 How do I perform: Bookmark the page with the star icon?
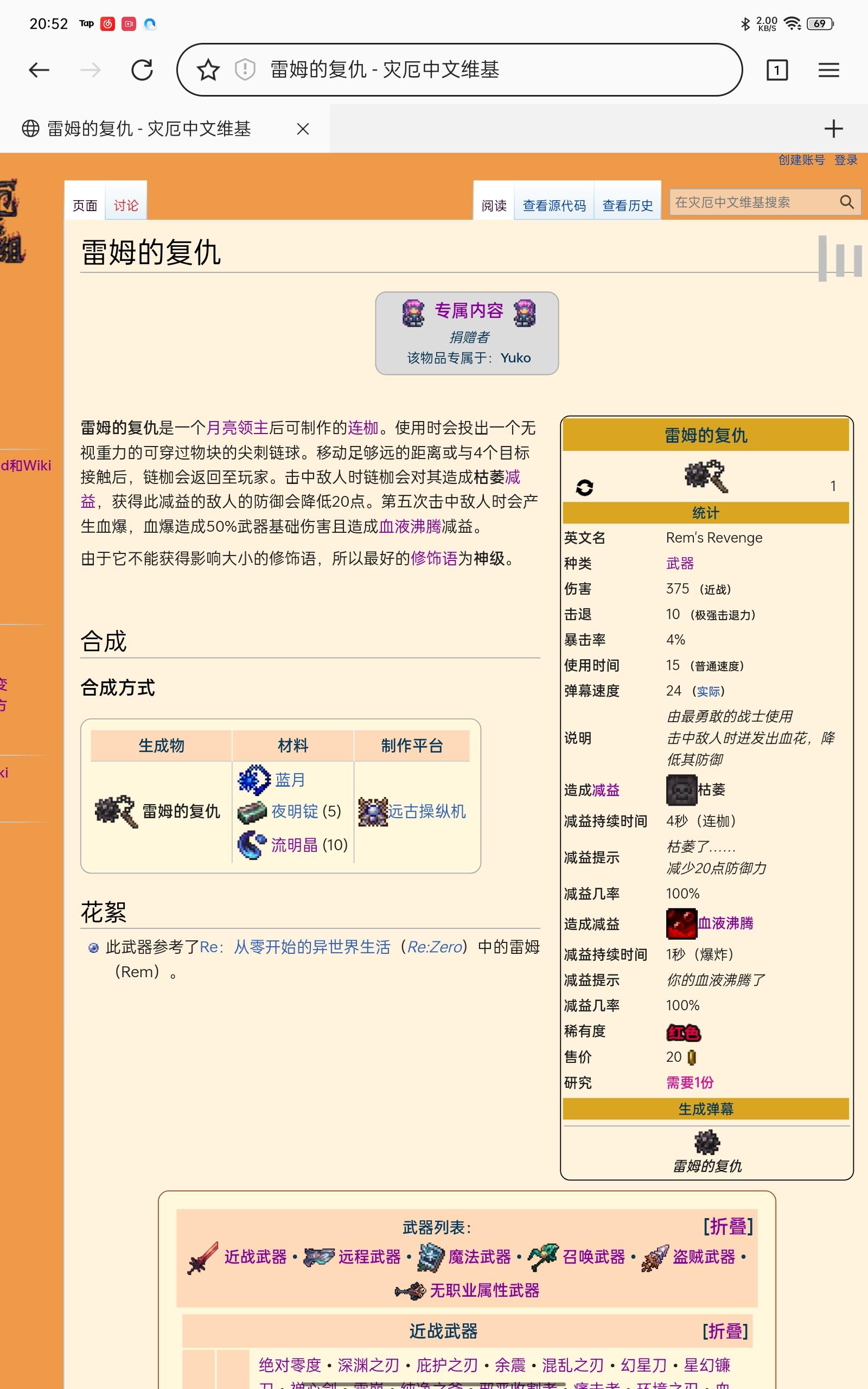pos(208,70)
